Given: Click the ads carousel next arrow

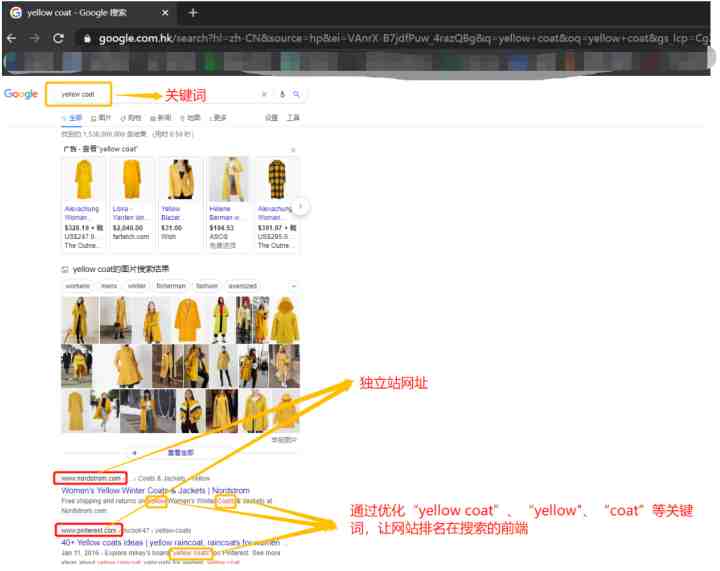Looking at the screenshot, I should pos(301,207).
